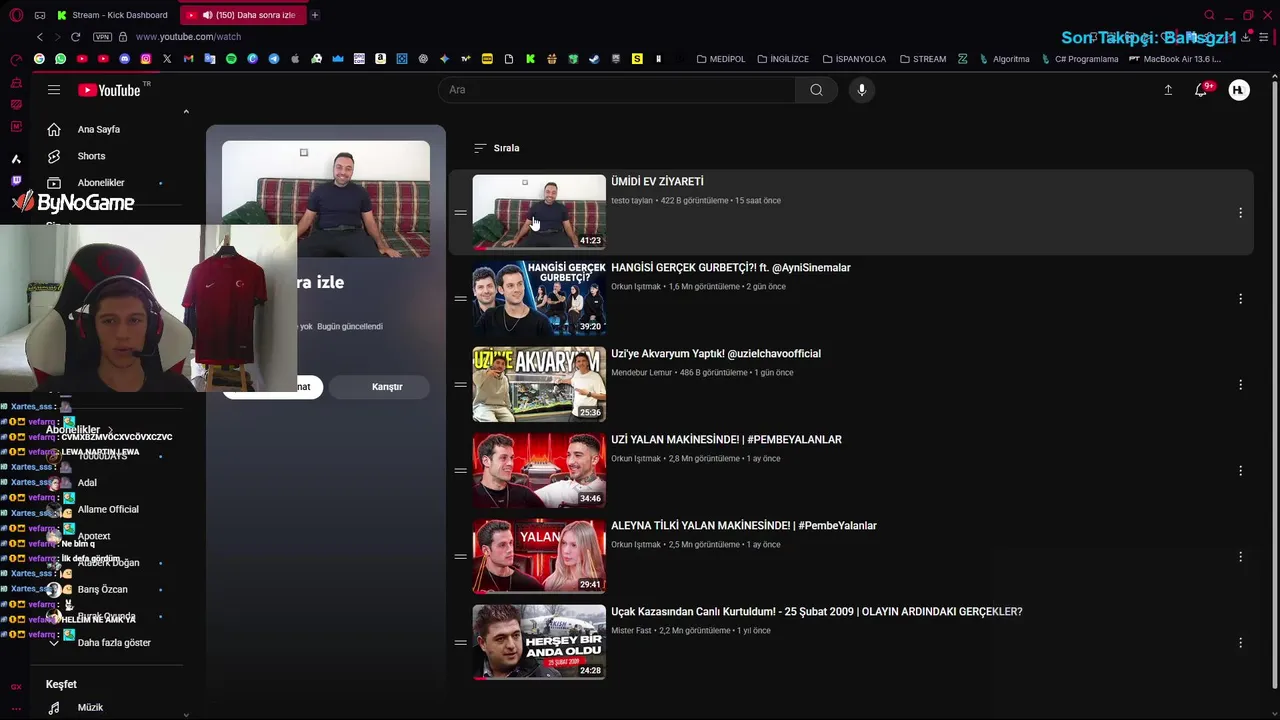This screenshot has width=1280, height=720.
Task: Open browser downloads icon
Action: [1245, 37]
